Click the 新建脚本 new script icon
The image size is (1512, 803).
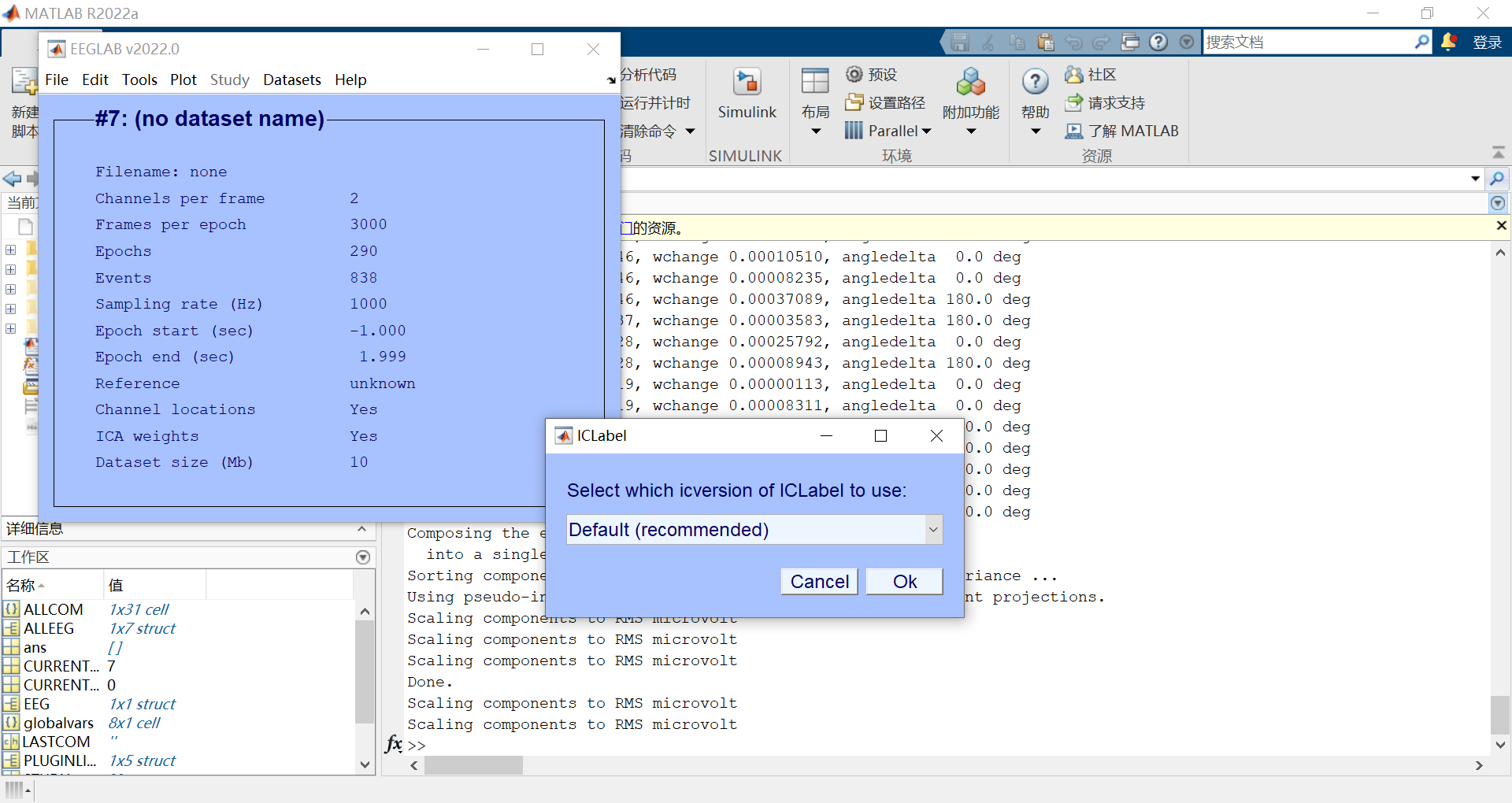point(24,81)
